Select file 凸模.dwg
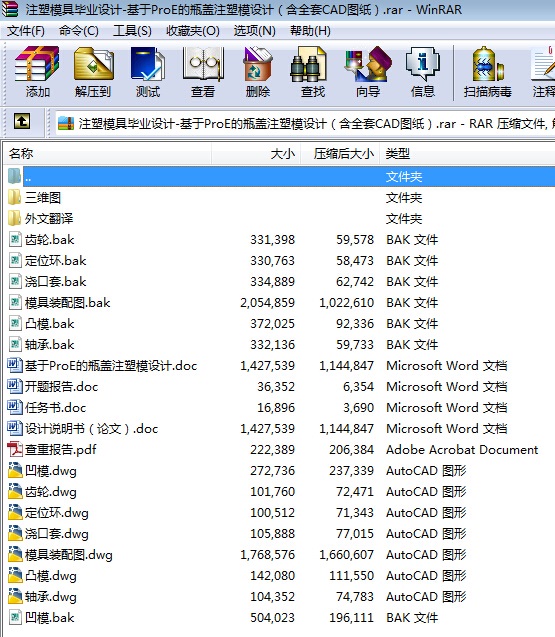This screenshot has height=637, width=555. point(51,576)
